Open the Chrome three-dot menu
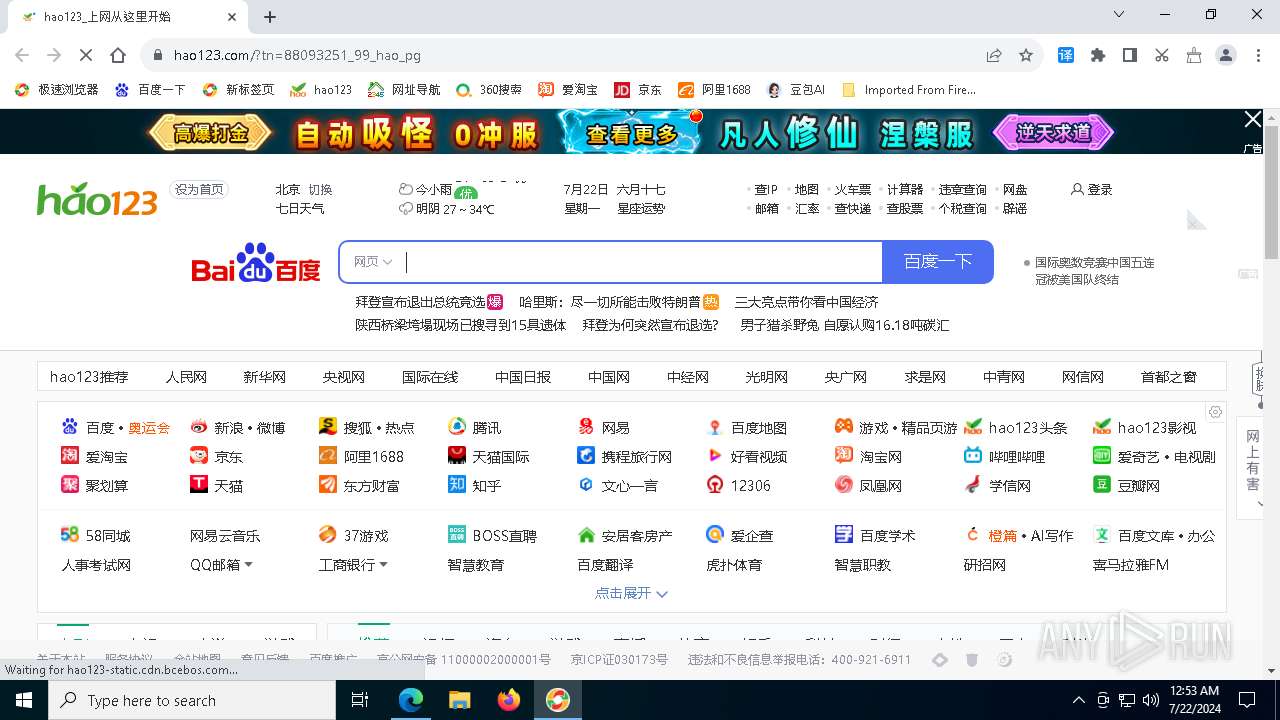1280x720 pixels. 1258,56
